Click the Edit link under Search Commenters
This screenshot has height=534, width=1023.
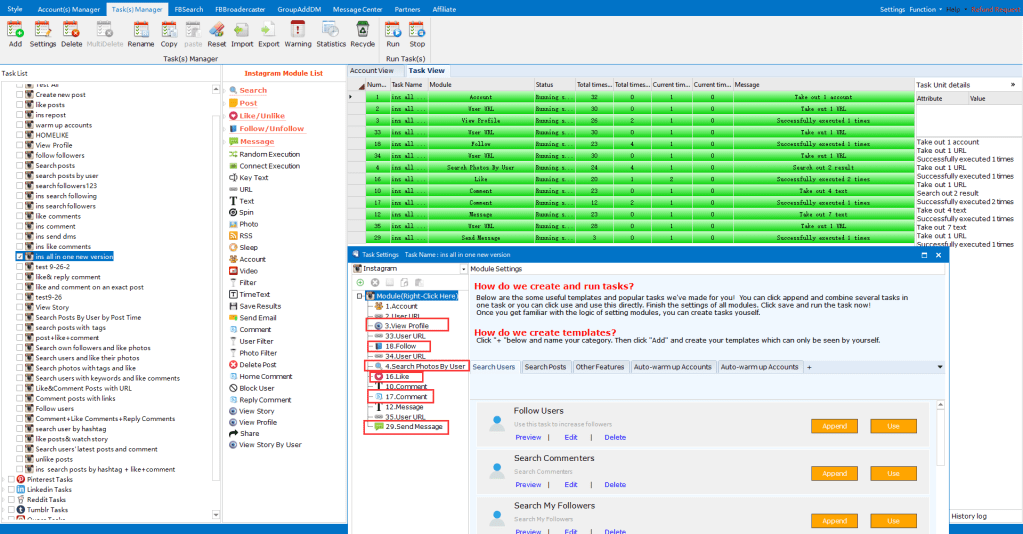pyautogui.click(x=570, y=485)
